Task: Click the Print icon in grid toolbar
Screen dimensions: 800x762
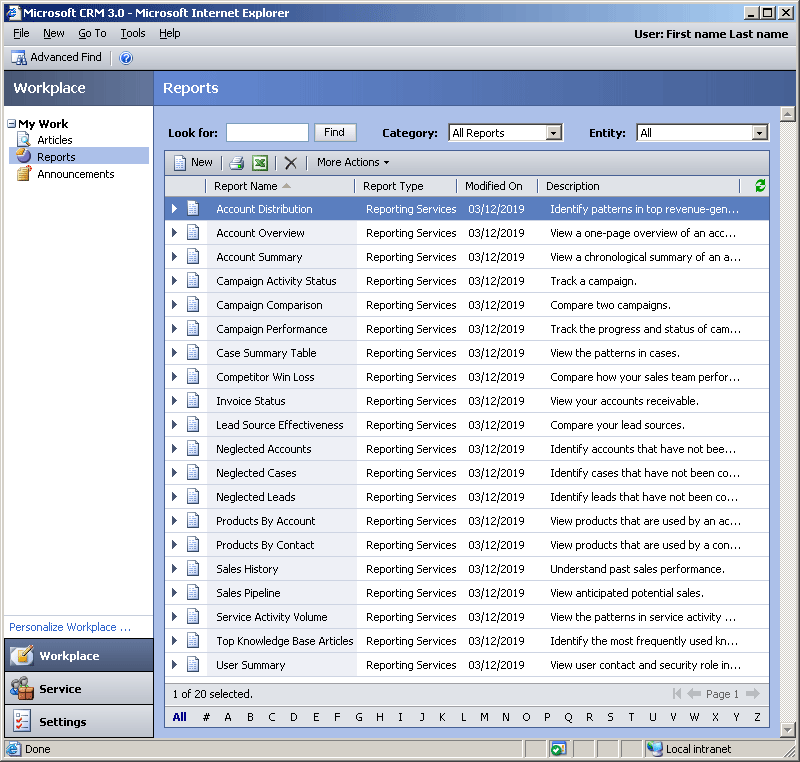Action: point(236,163)
